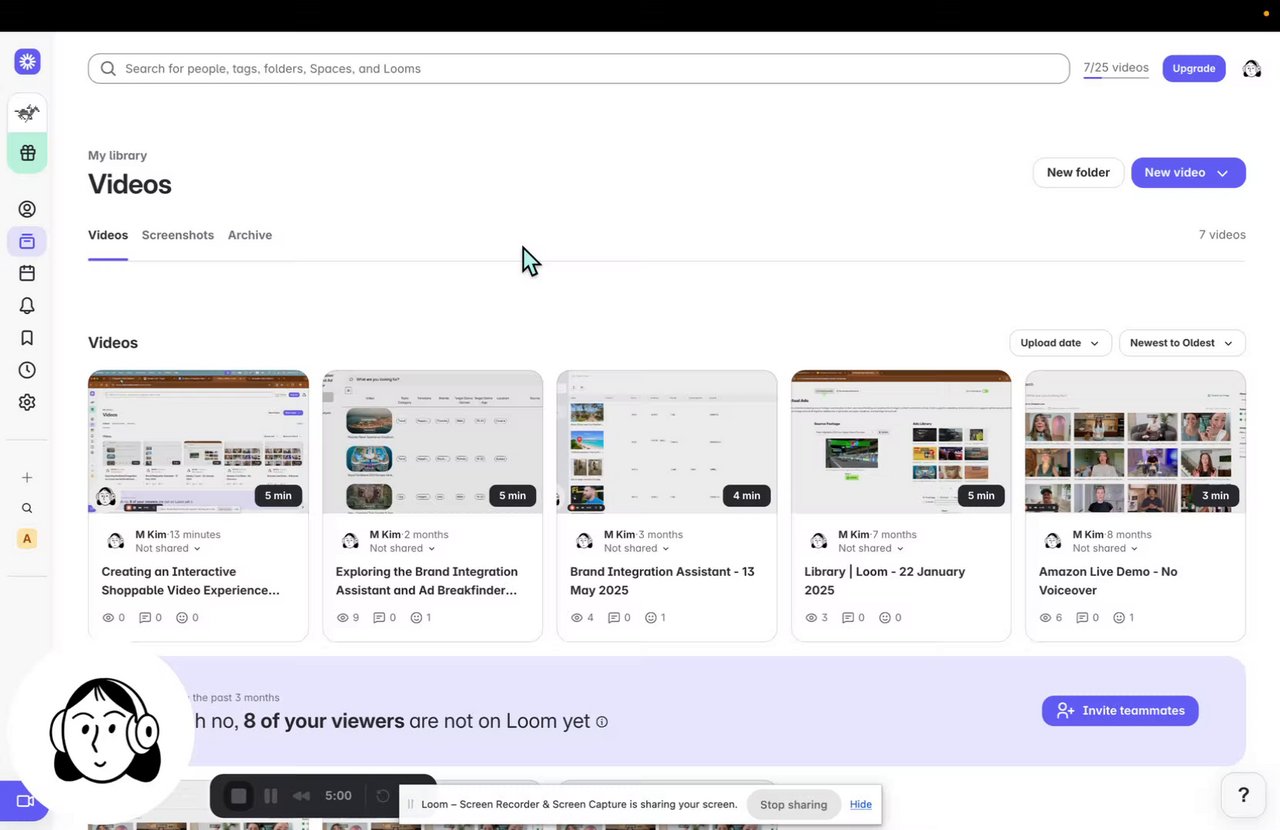Open the Library | Loom - 22 January thumbnail
The height and width of the screenshot is (830, 1280).
coord(901,442)
